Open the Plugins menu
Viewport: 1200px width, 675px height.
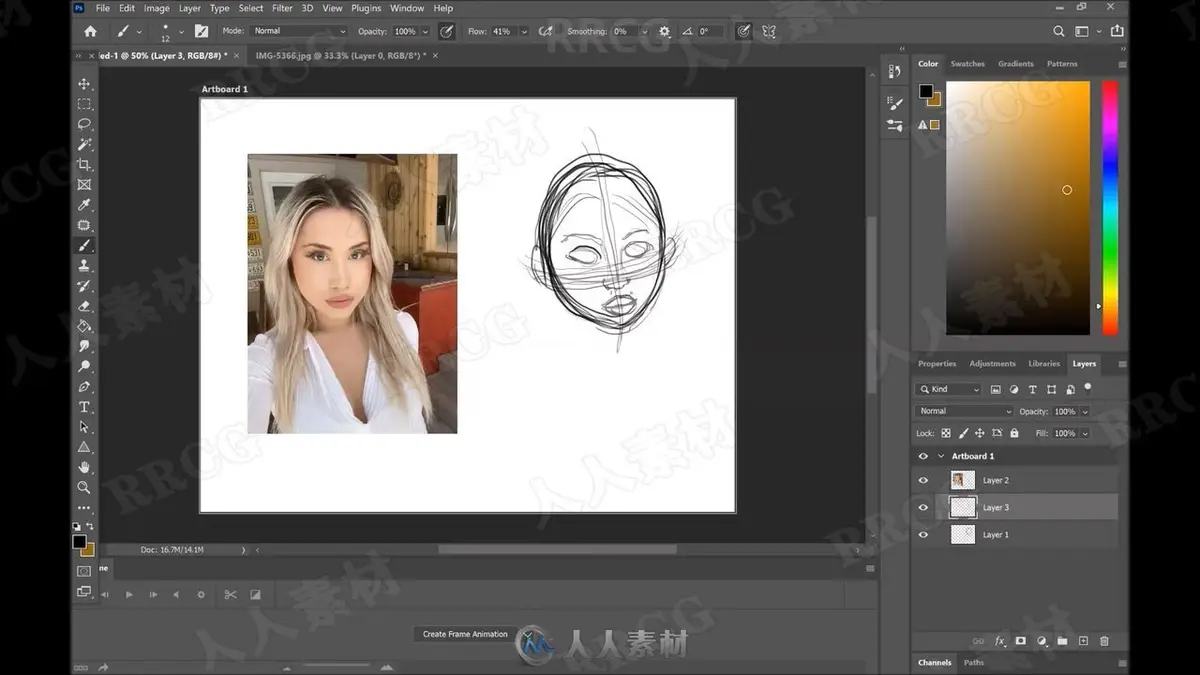(366, 8)
